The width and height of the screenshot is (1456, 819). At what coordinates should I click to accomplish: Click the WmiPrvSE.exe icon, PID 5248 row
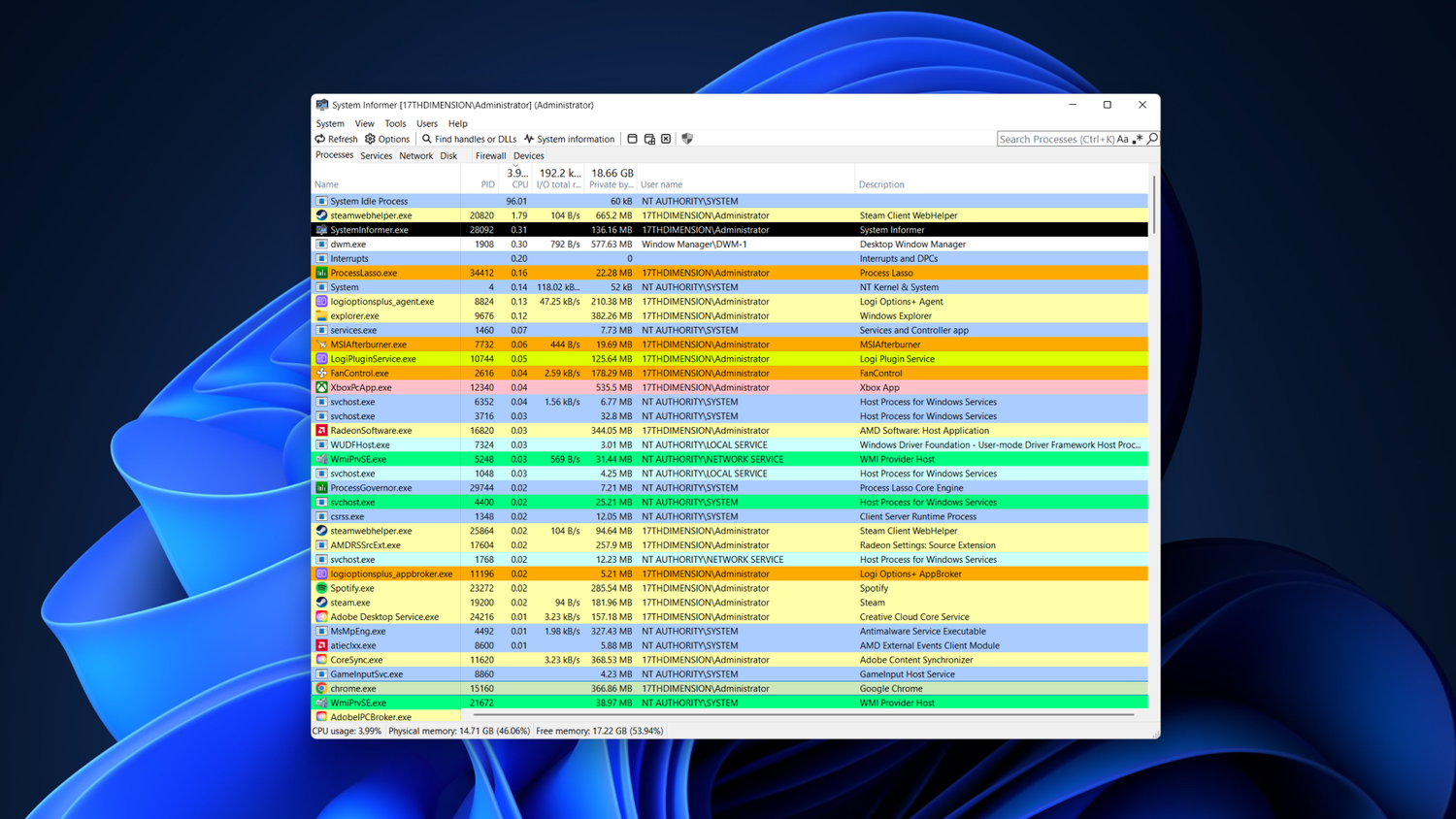tap(321, 459)
